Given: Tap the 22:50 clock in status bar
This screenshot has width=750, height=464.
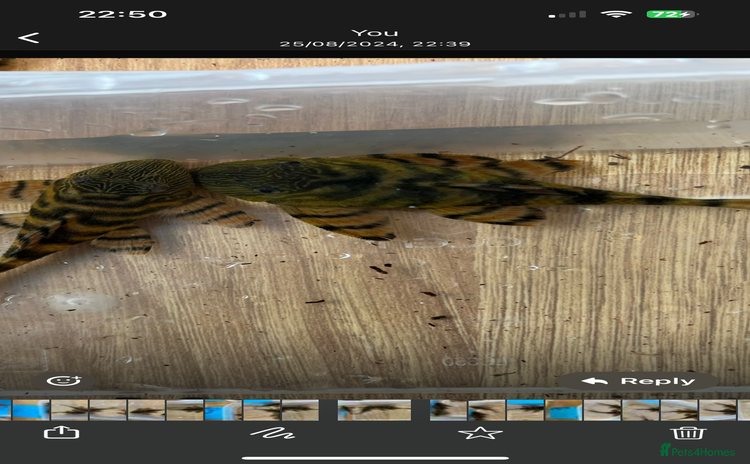Looking at the screenshot, I should coord(123,14).
